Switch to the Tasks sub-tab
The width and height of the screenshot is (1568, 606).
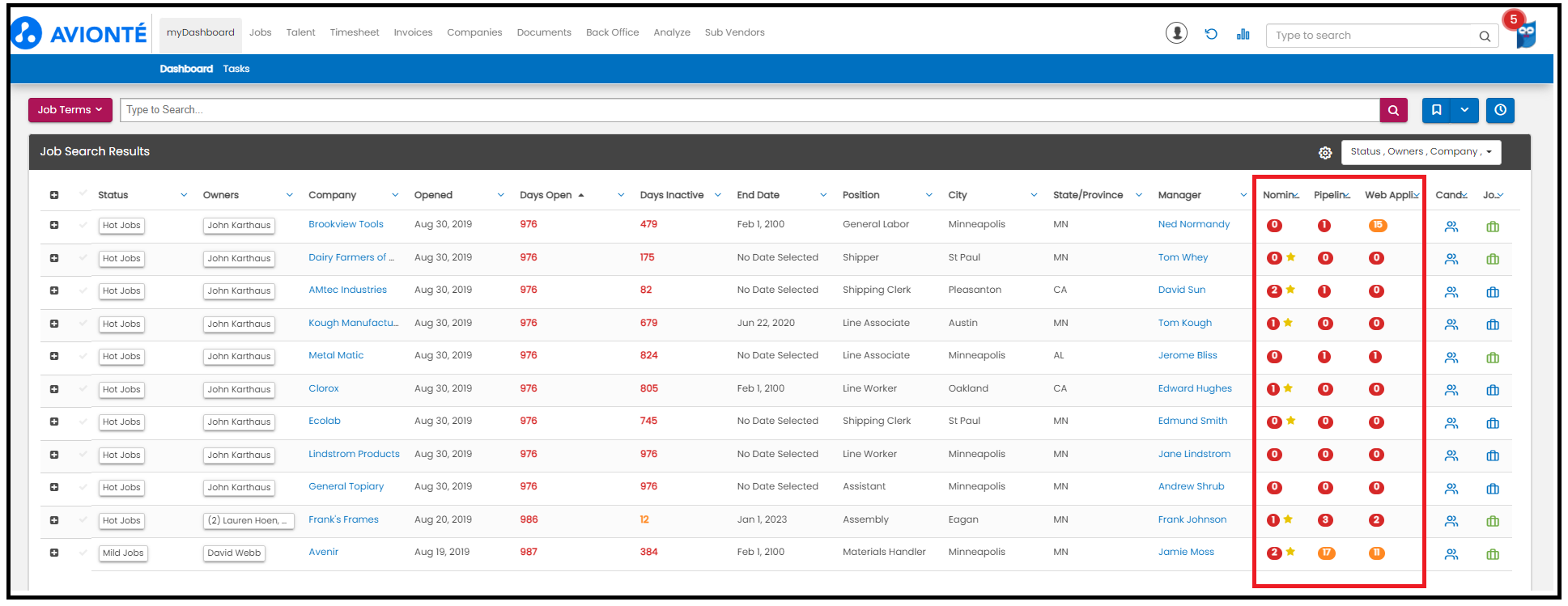[236, 69]
